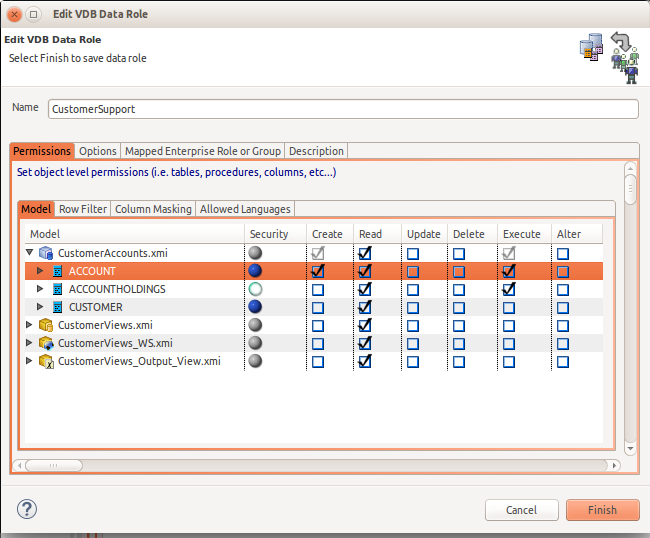Enable Alter permission for CustomerAccounts.xmi
Screen dimensions: 650x538
click(x=563, y=254)
